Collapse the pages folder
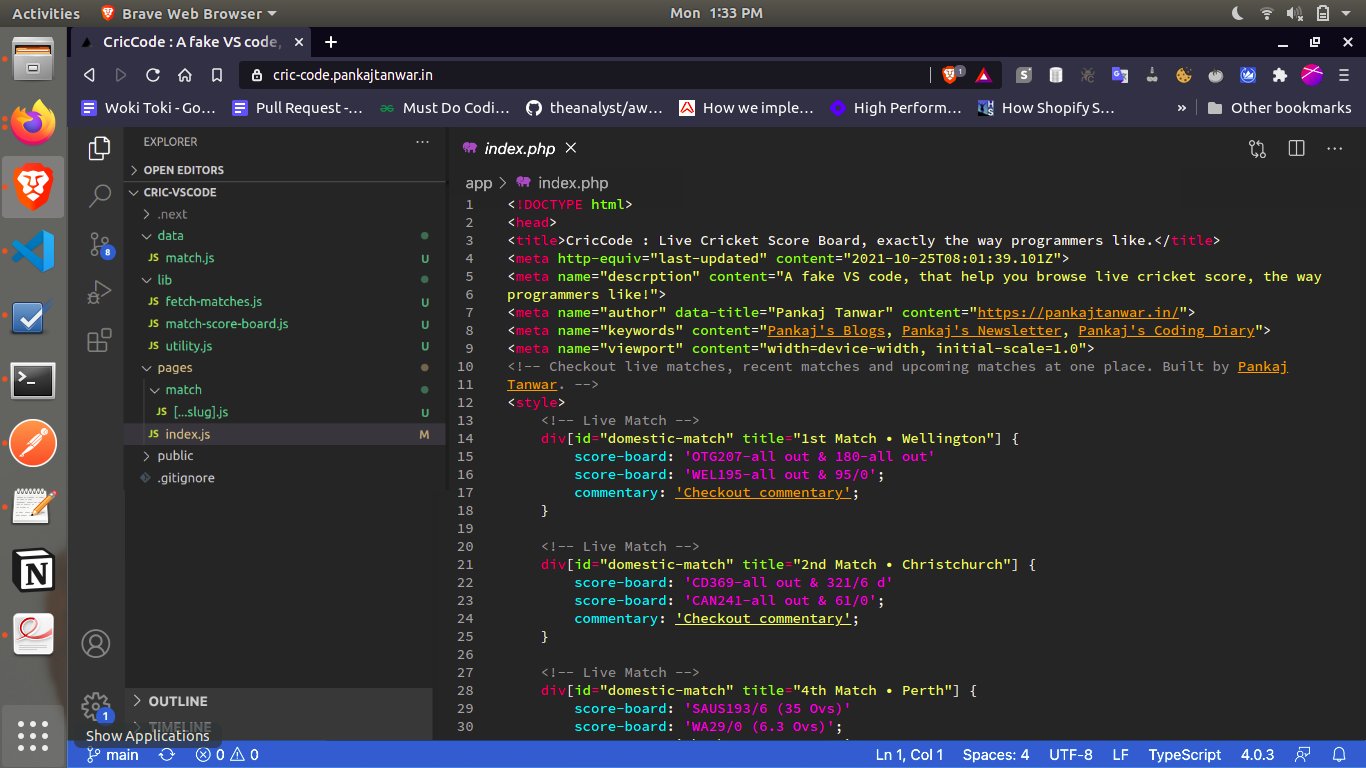Viewport: 1366px width, 768px height. click(174, 368)
